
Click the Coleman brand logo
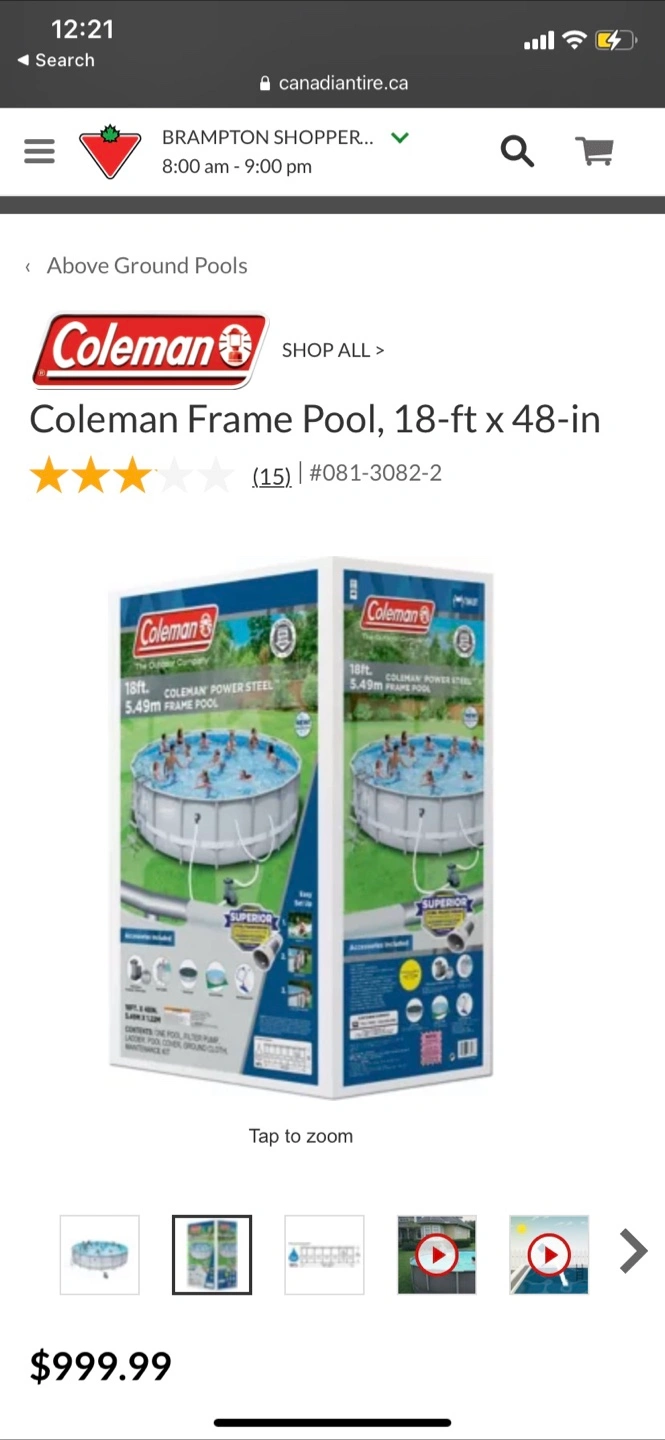point(150,350)
